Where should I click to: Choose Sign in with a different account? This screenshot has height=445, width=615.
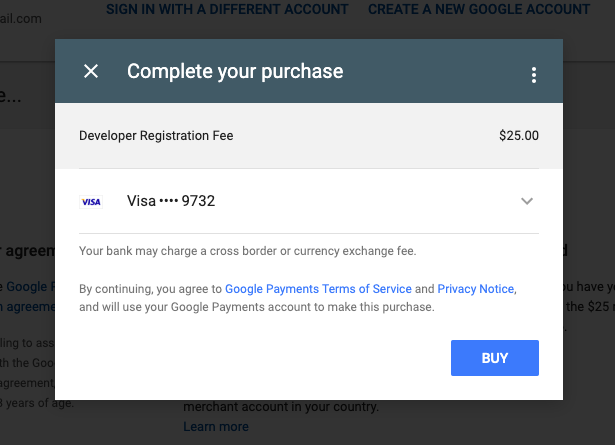[x=227, y=9]
